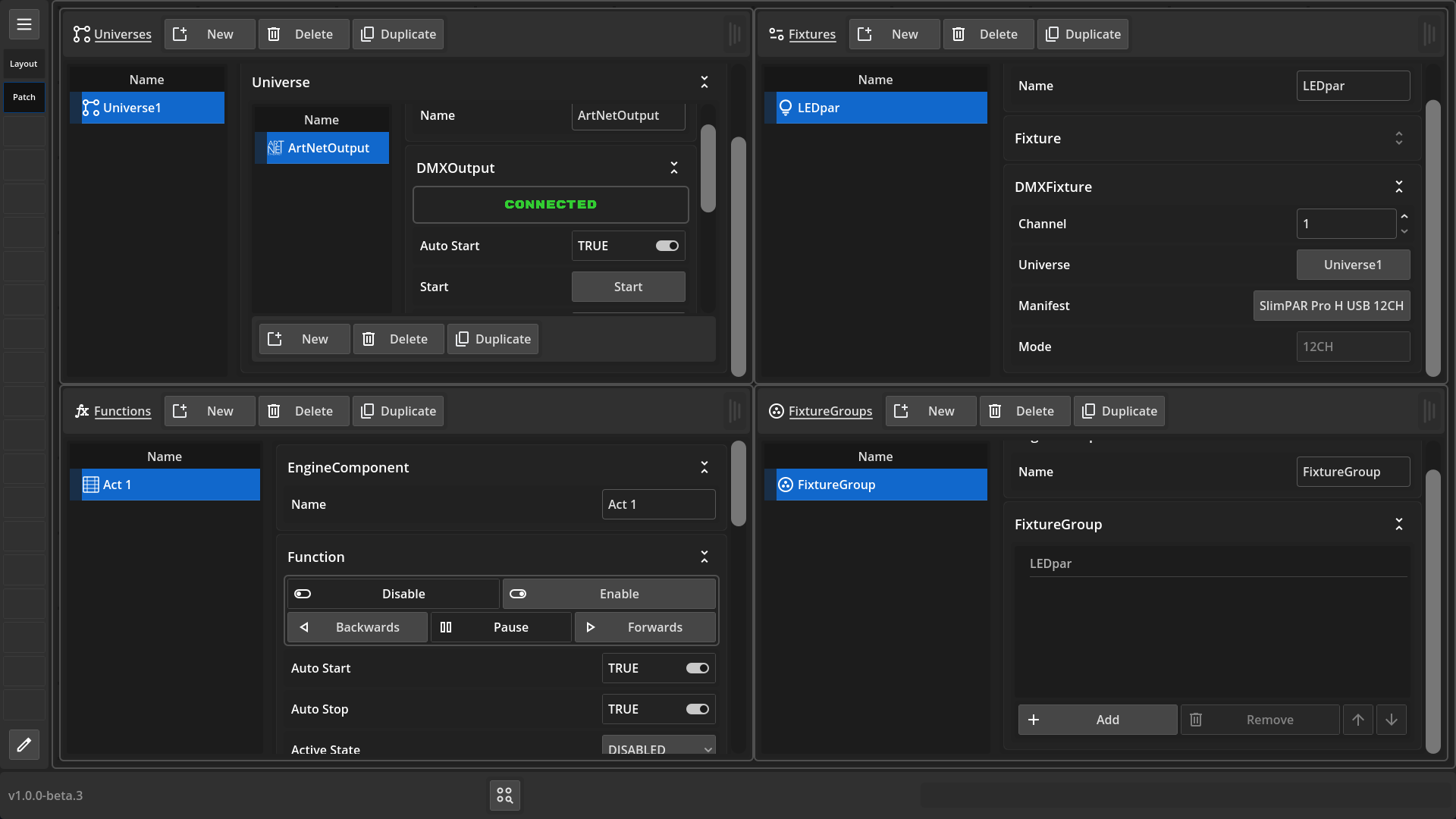Switch to the Patch tab
The height and width of the screenshot is (819, 1456).
pyautogui.click(x=24, y=97)
